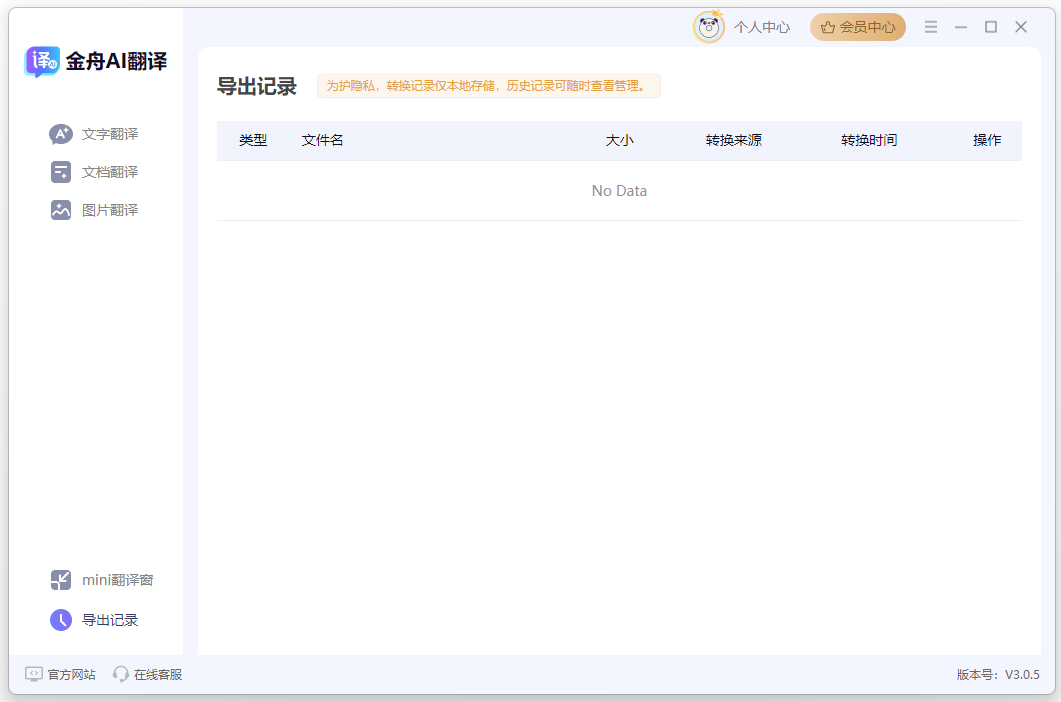Switch to the 个人中心 menu item
The width and height of the screenshot is (1061, 702).
point(762,27)
